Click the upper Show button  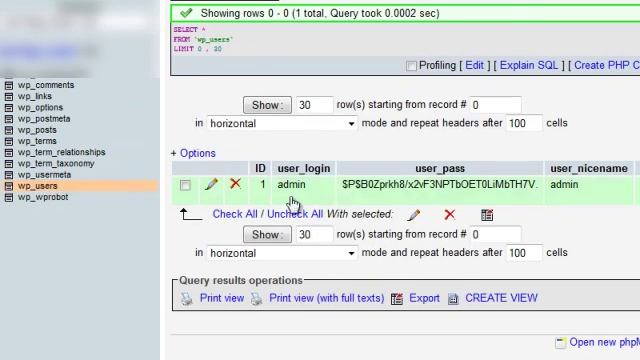point(267,105)
